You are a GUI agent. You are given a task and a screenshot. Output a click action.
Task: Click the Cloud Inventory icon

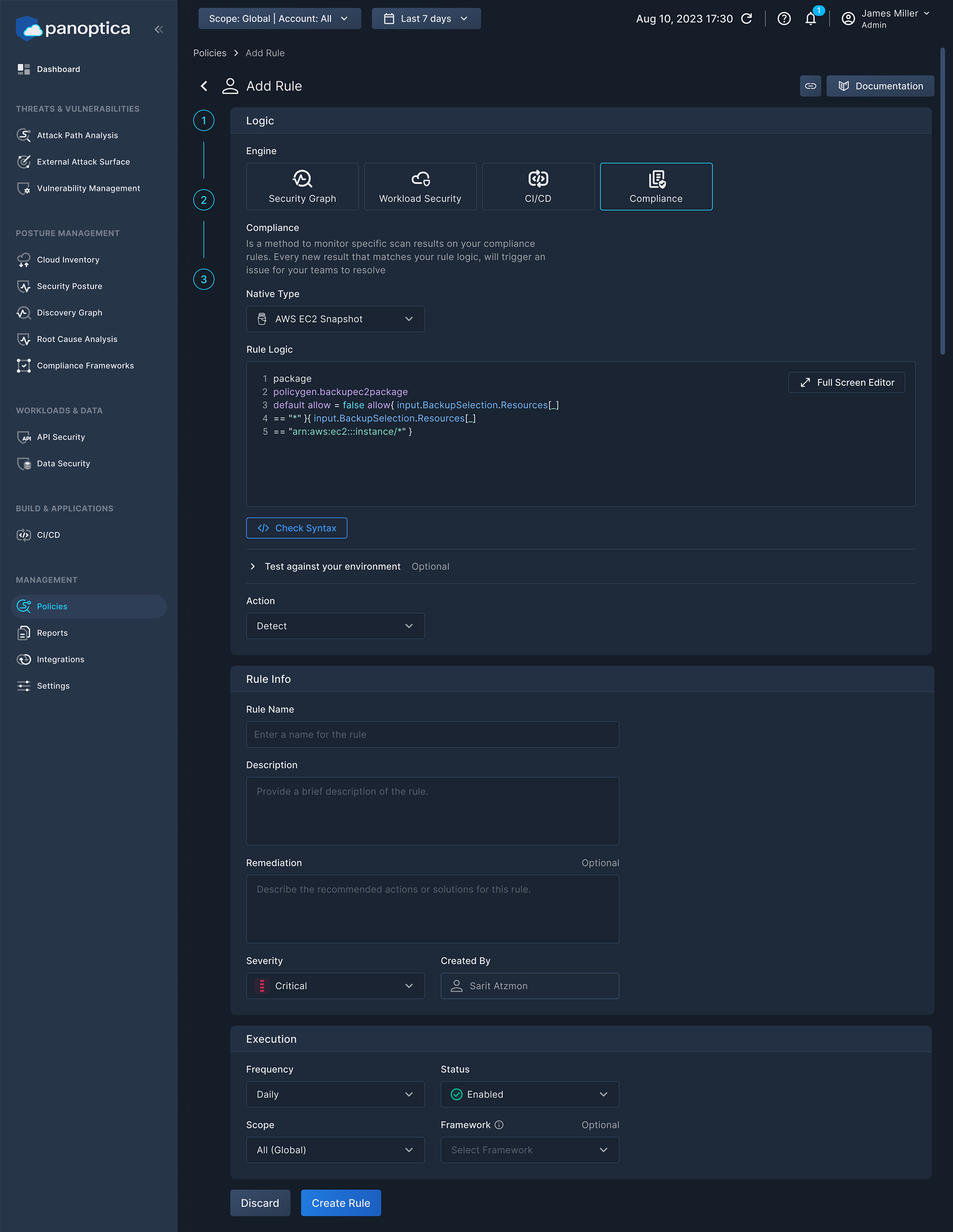tap(24, 259)
